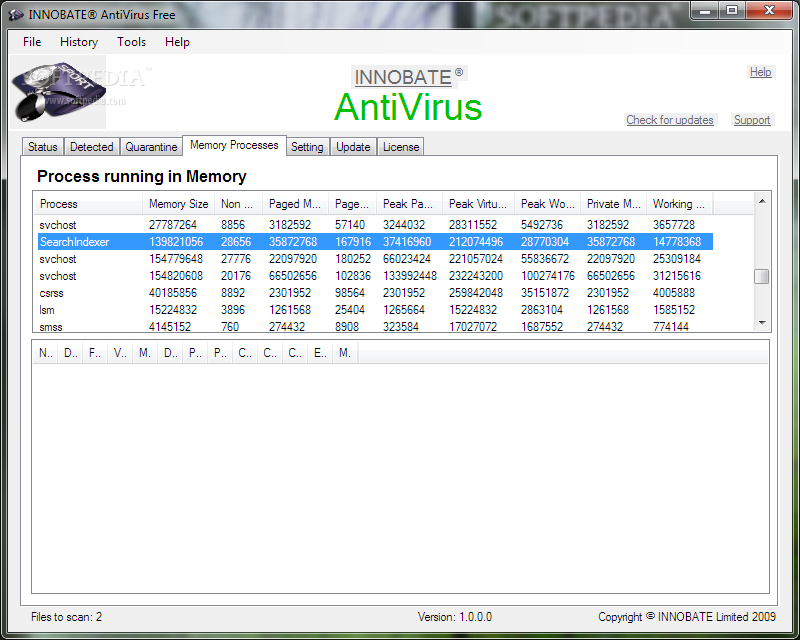Sort by the Memory Size column header
800x640 pixels.
click(179, 204)
